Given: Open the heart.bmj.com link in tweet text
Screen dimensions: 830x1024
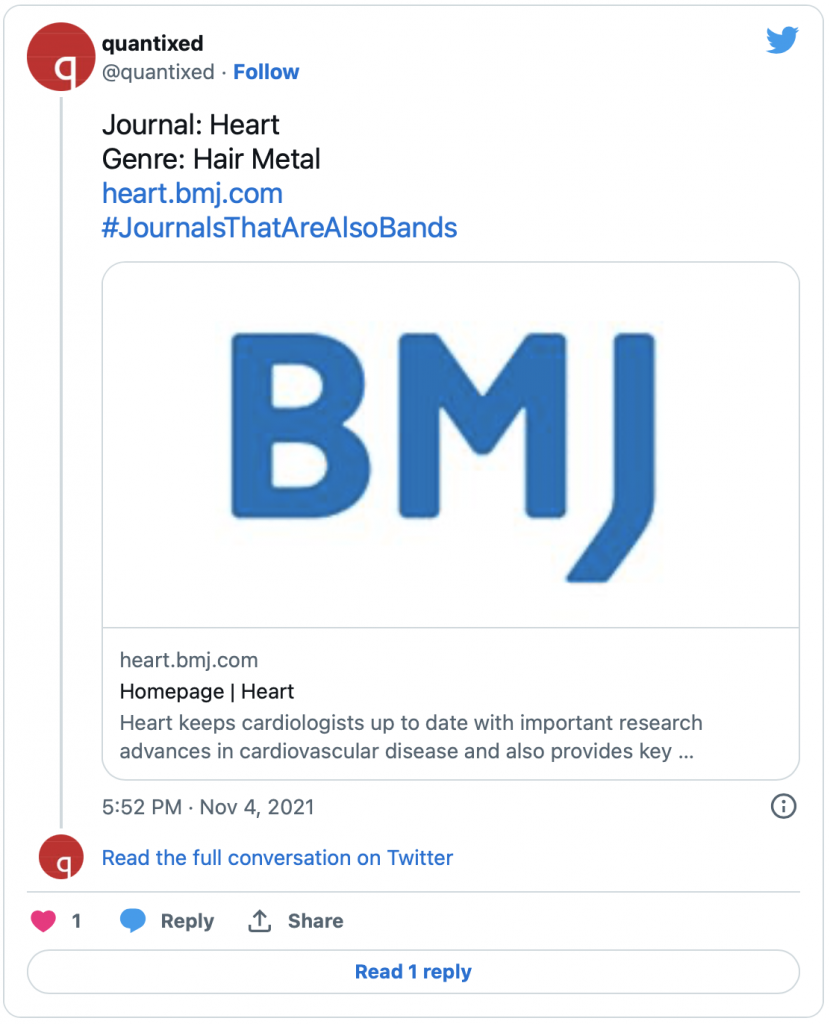Looking at the screenshot, I should click(x=193, y=193).
